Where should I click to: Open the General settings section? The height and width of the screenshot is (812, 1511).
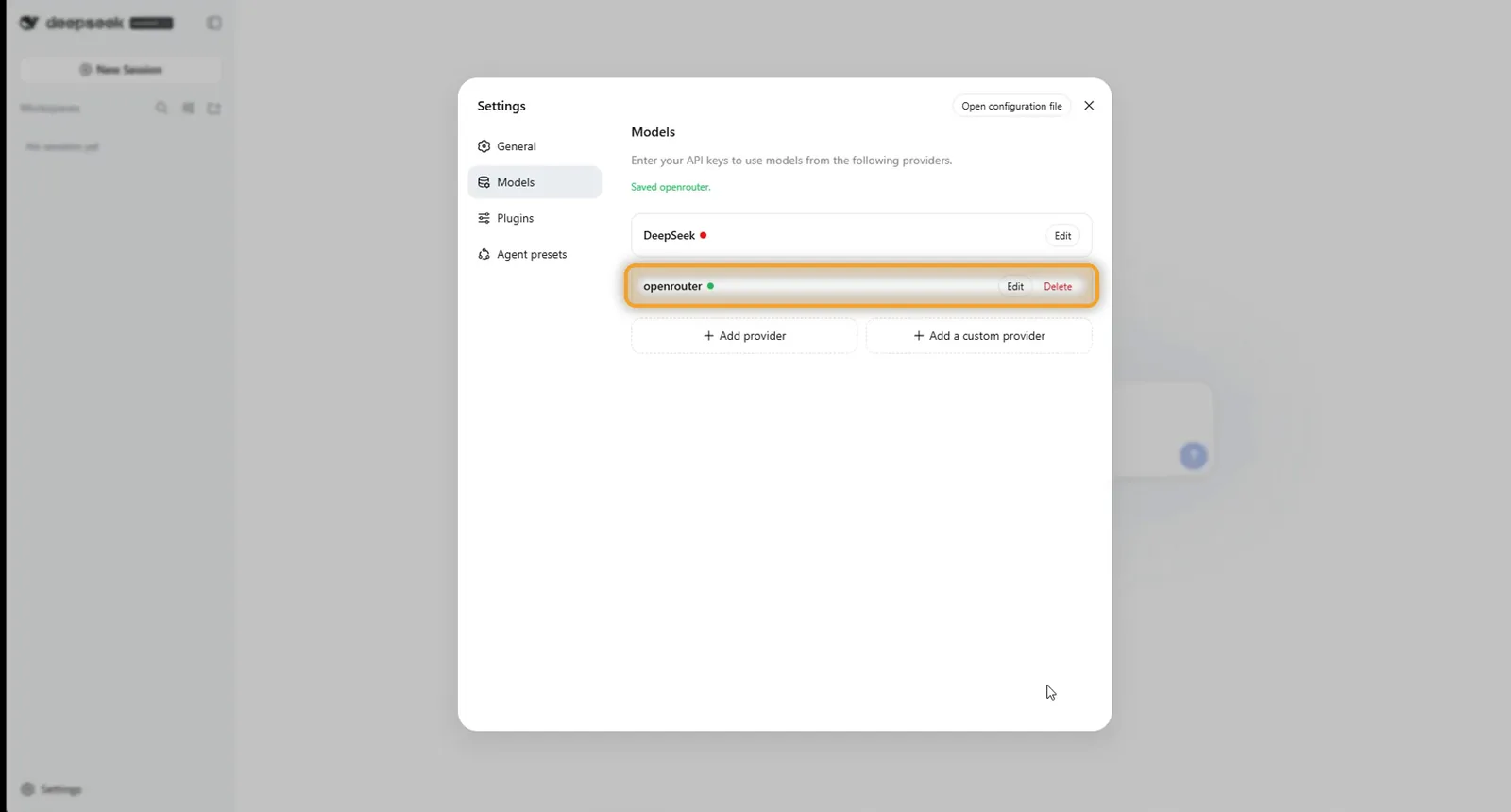pos(535,146)
